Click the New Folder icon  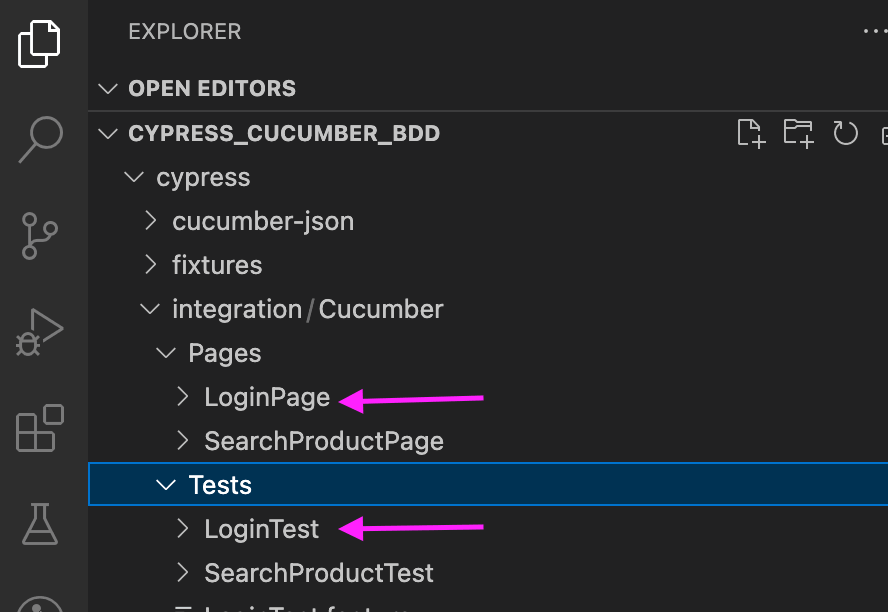tap(798, 132)
